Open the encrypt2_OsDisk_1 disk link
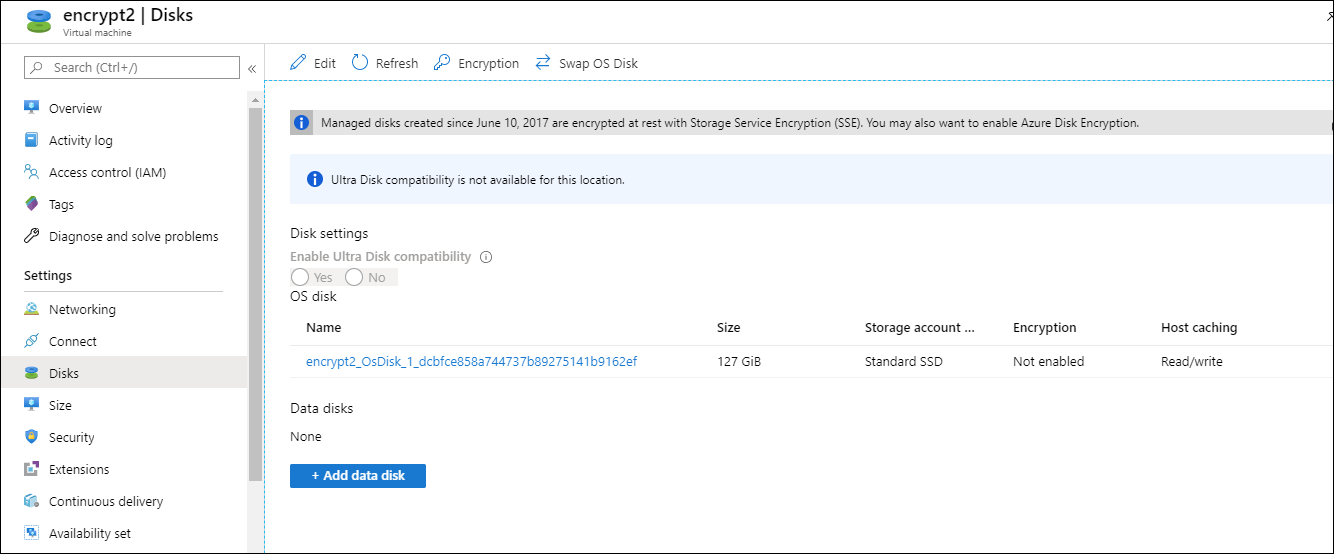 click(471, 361)
